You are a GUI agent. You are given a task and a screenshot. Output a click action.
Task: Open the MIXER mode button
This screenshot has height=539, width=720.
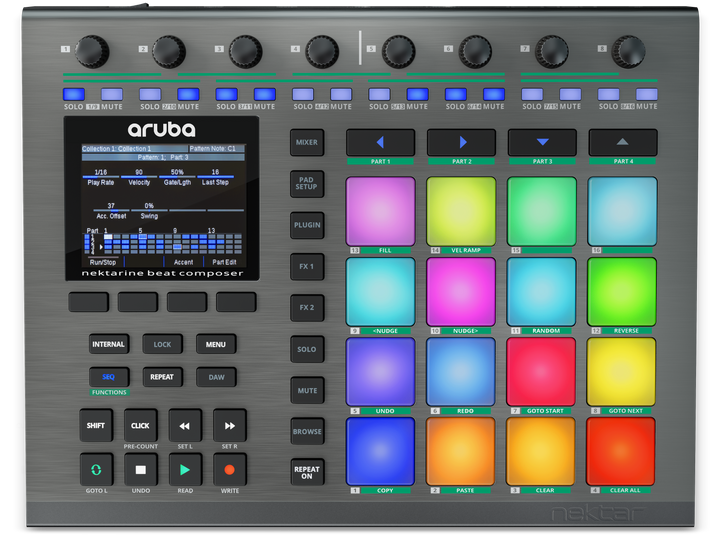point(307,142)
